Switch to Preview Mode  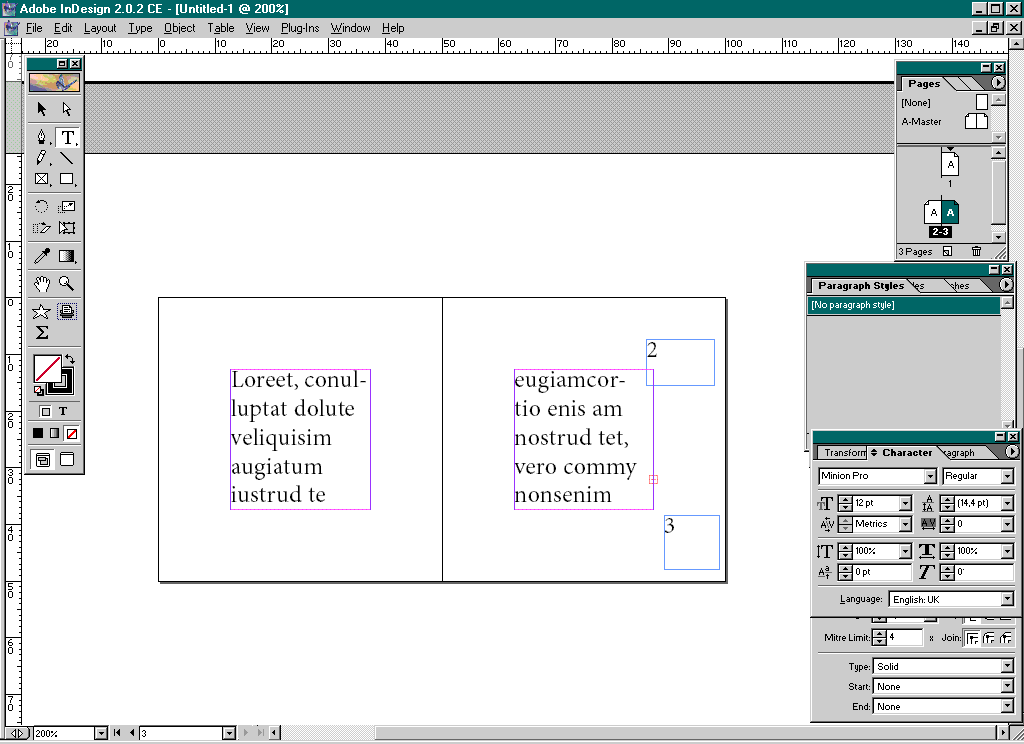(67, 459)
